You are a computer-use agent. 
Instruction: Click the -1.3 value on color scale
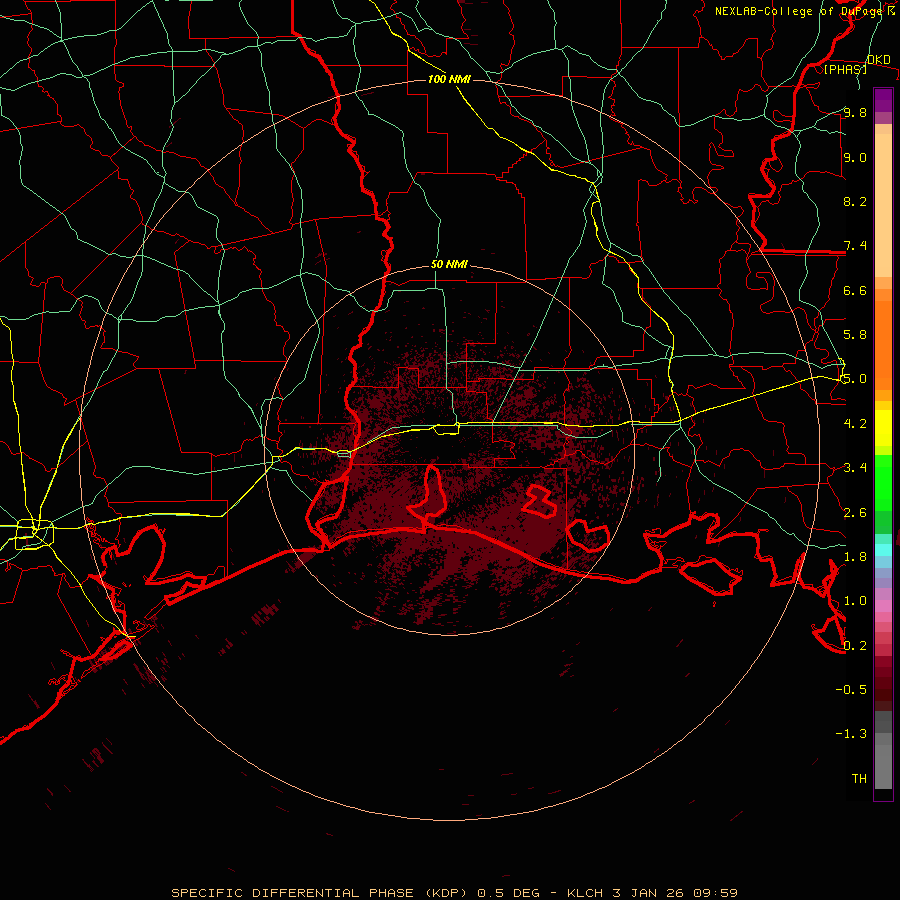[x=851, y=734]
